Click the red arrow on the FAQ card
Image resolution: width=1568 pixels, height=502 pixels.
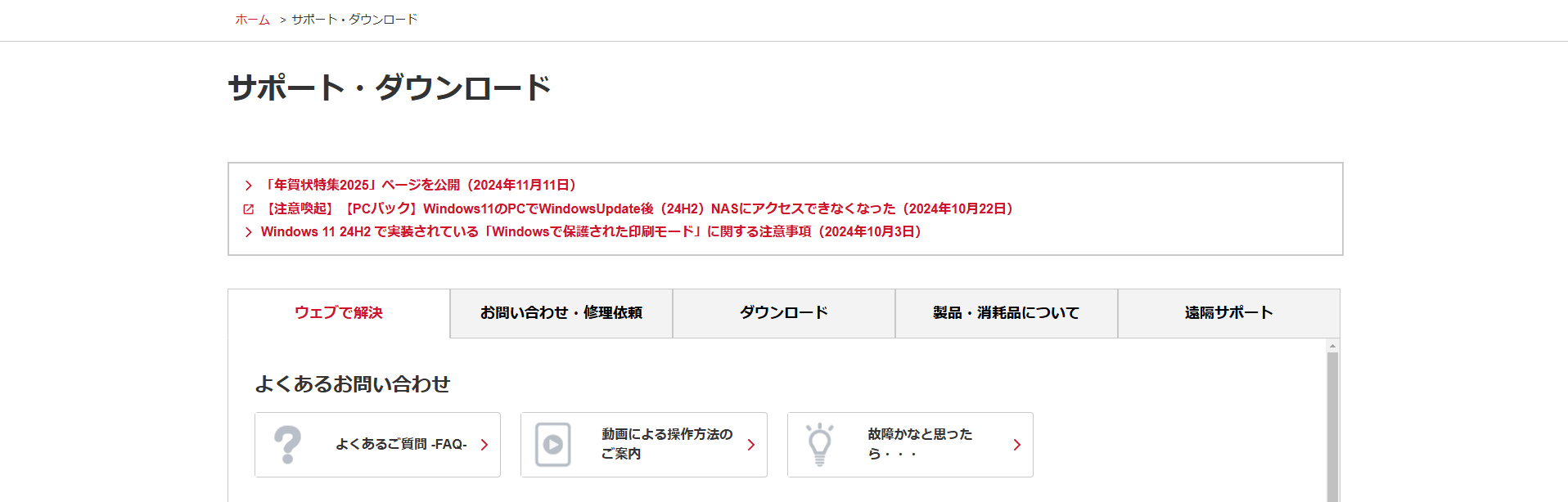484,445
